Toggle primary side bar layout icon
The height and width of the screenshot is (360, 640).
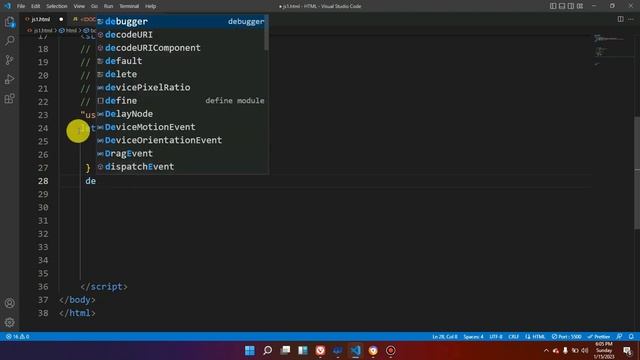[x=553, y=6]
